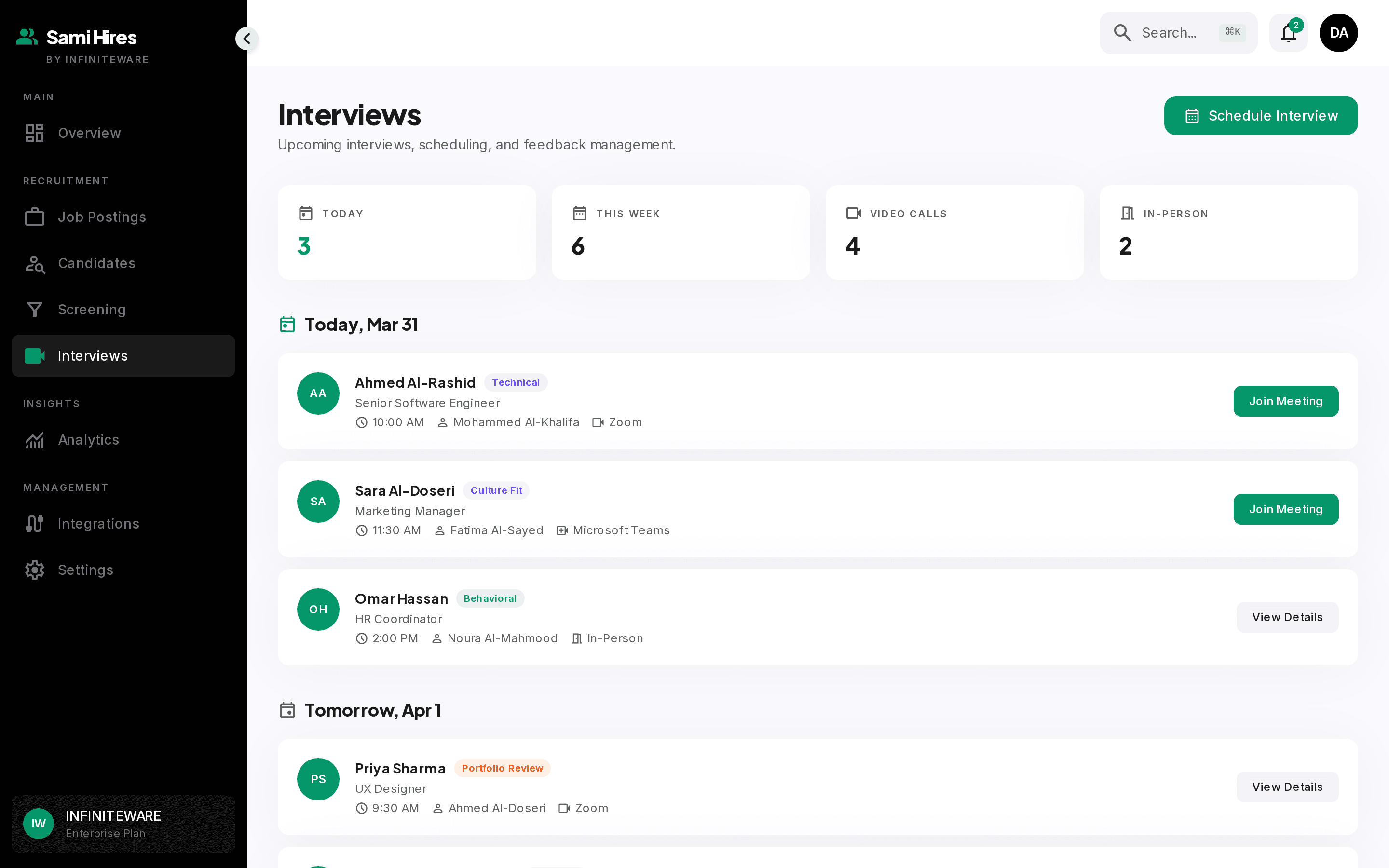This screenshot has width=1389, height=868.
Task: Click the This Week calendar icon
Action: click(580, 214)
